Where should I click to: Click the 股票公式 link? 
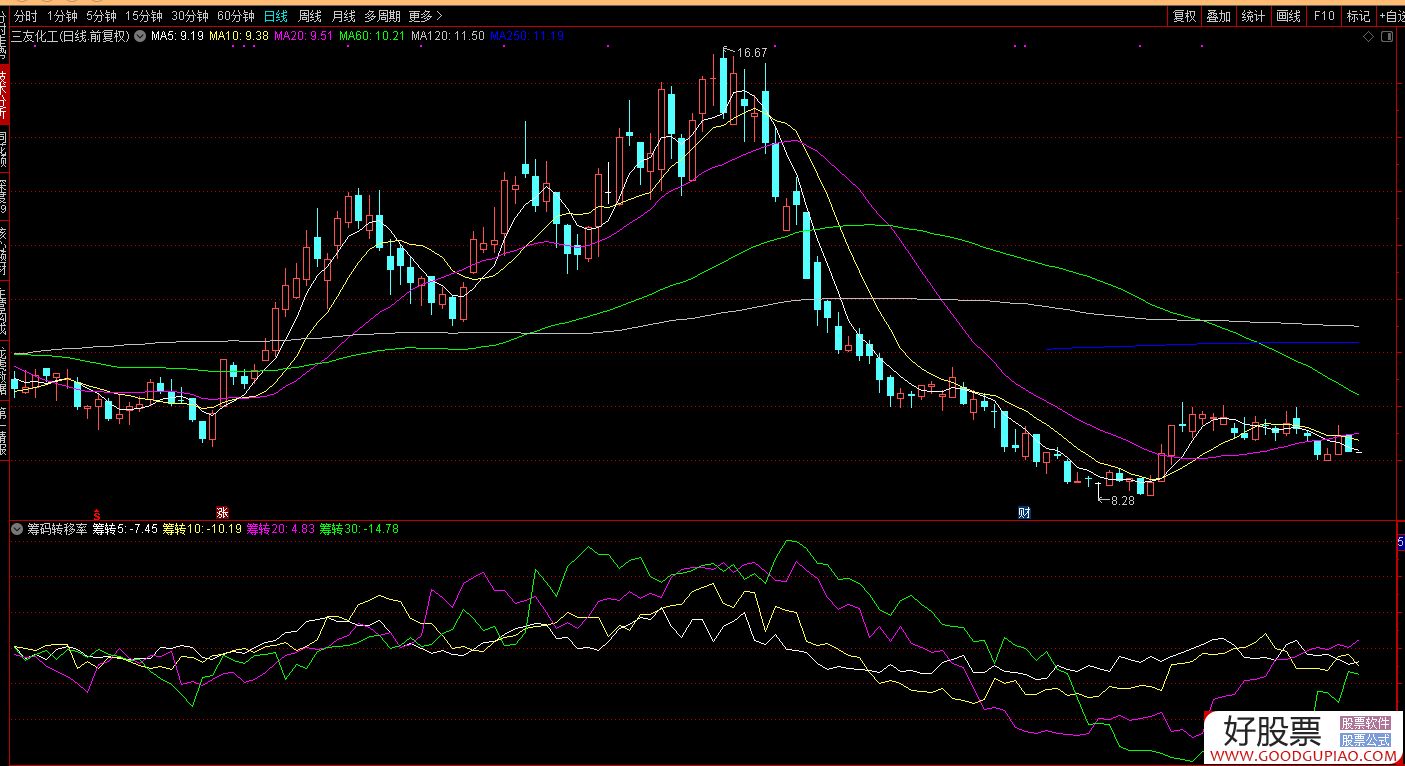1365,740
